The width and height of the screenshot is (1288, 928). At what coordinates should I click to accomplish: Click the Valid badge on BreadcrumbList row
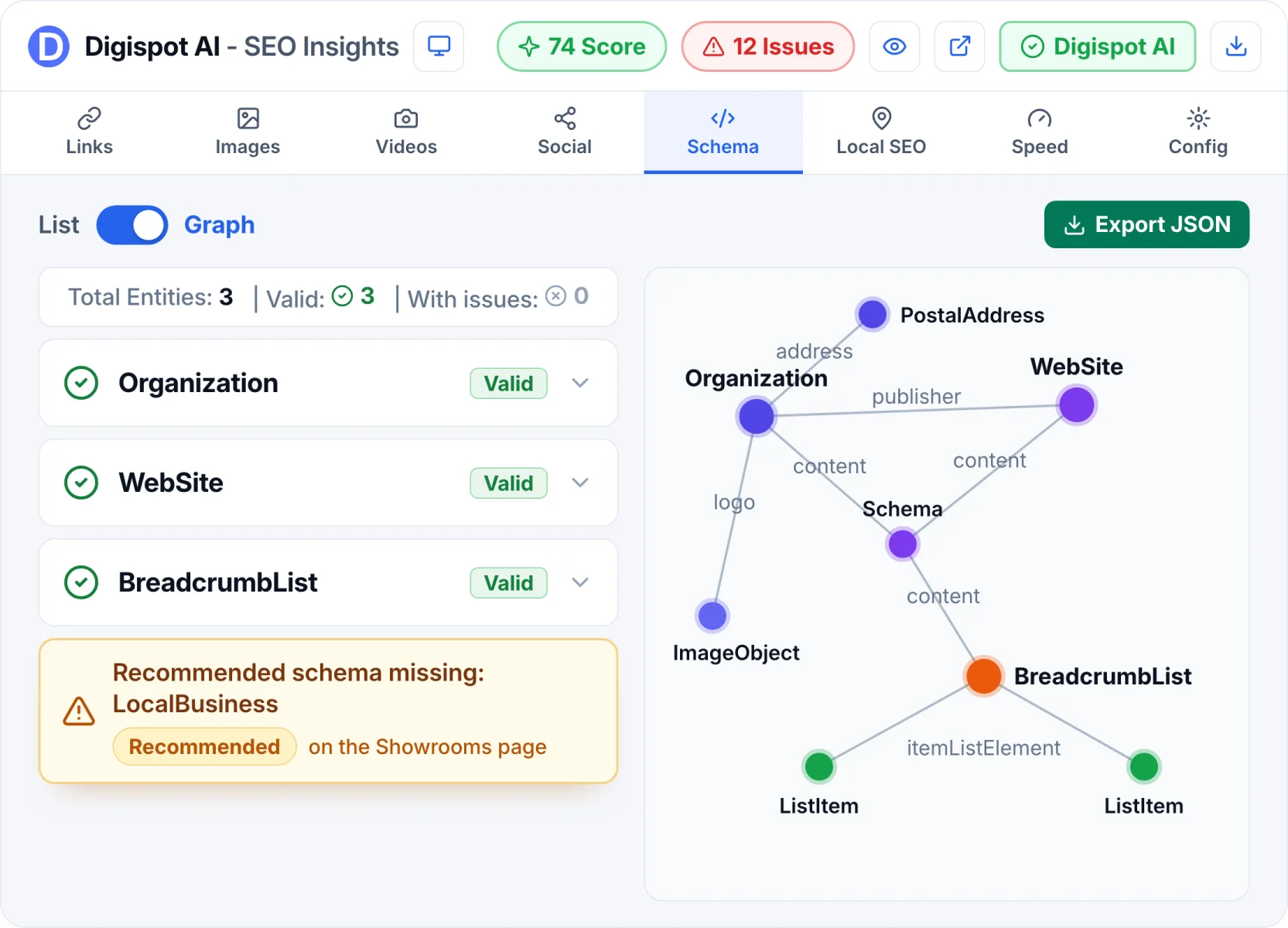[508, 583]
